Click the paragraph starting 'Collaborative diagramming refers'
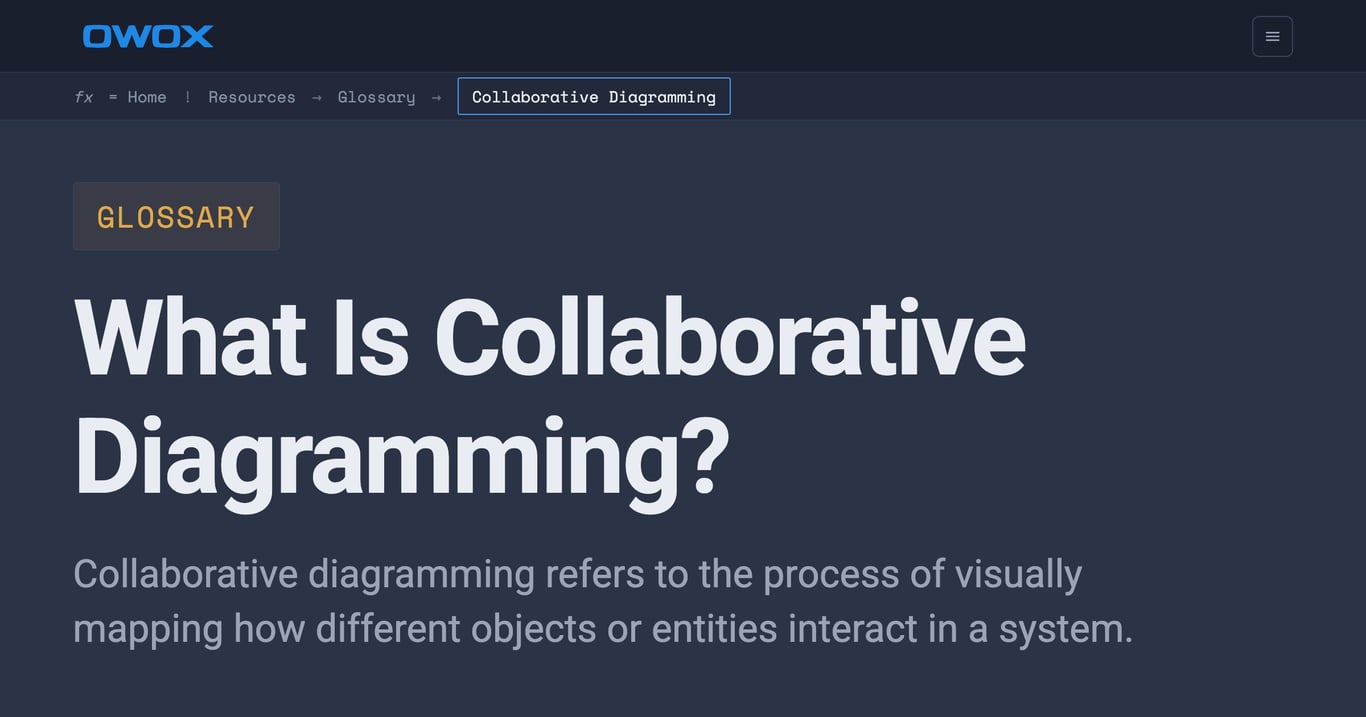This screenshot has height=717, width=1366. [603, 602]
